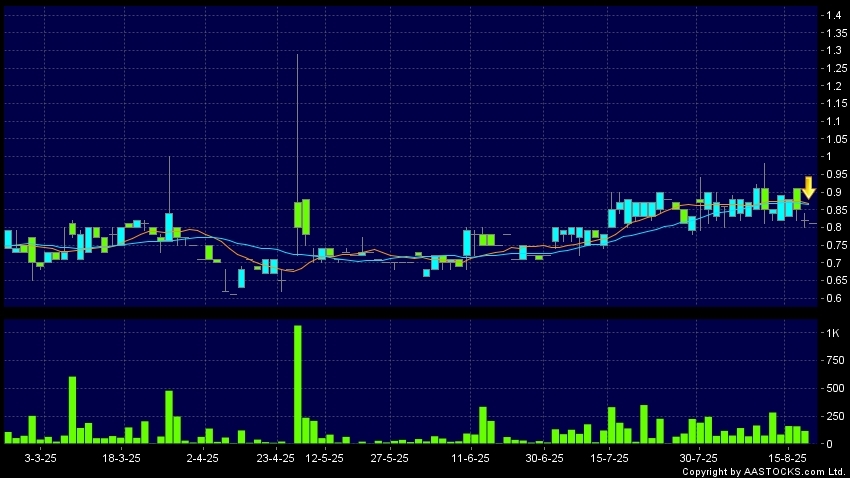This screenshot has width=850, height=478.
Task: Open the AASTOCKS.com copyright text
Action: 765,472
